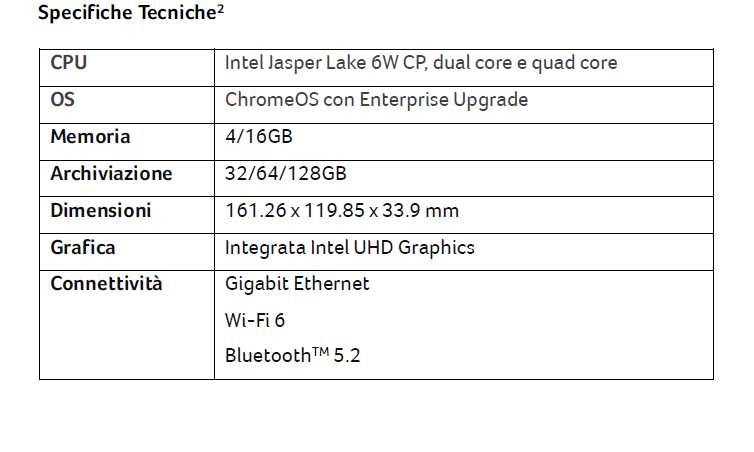Image resolution: width=754 pixels, height=452 pixels.
Task: Click the '4/16GB' memory value
Action: [258, 137]
